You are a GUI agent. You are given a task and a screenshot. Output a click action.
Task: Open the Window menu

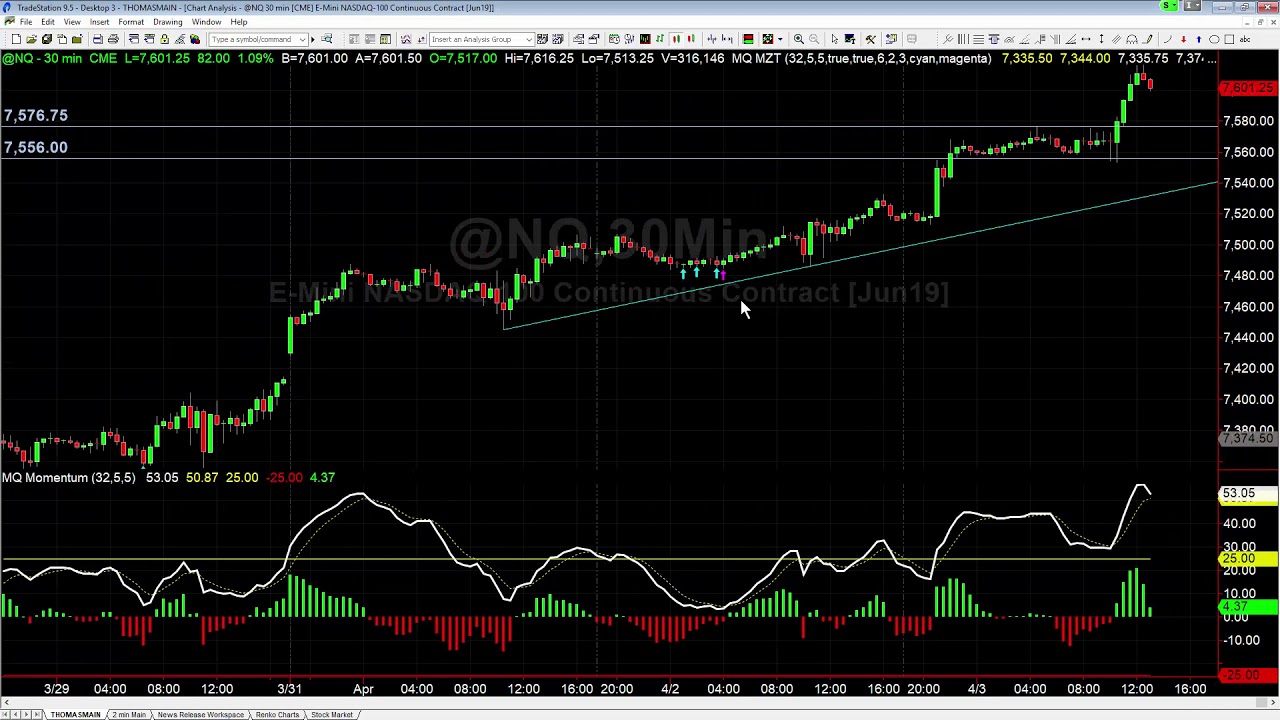point(207,22)
